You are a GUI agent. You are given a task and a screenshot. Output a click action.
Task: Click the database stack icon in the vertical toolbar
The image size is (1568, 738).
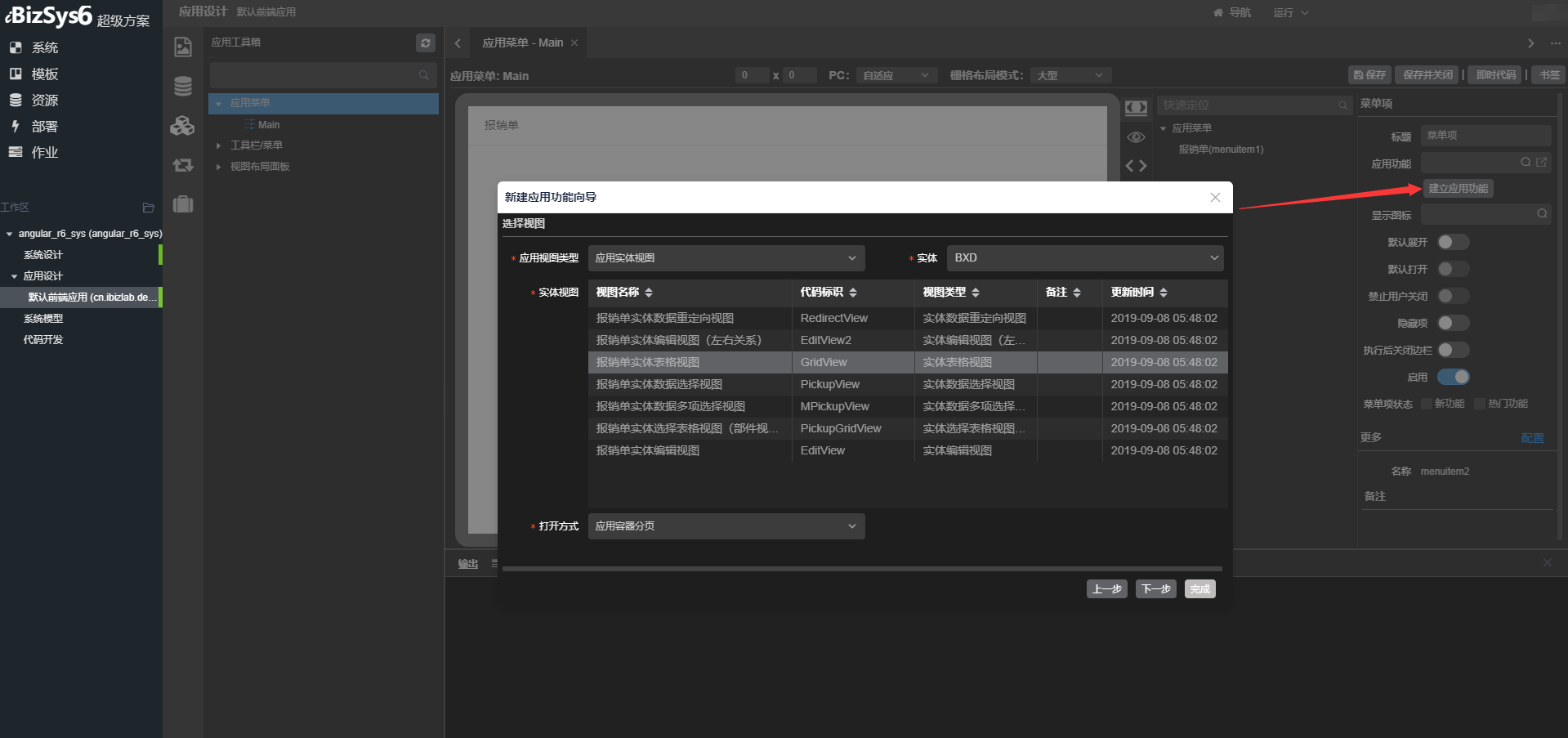coord(183,86)
